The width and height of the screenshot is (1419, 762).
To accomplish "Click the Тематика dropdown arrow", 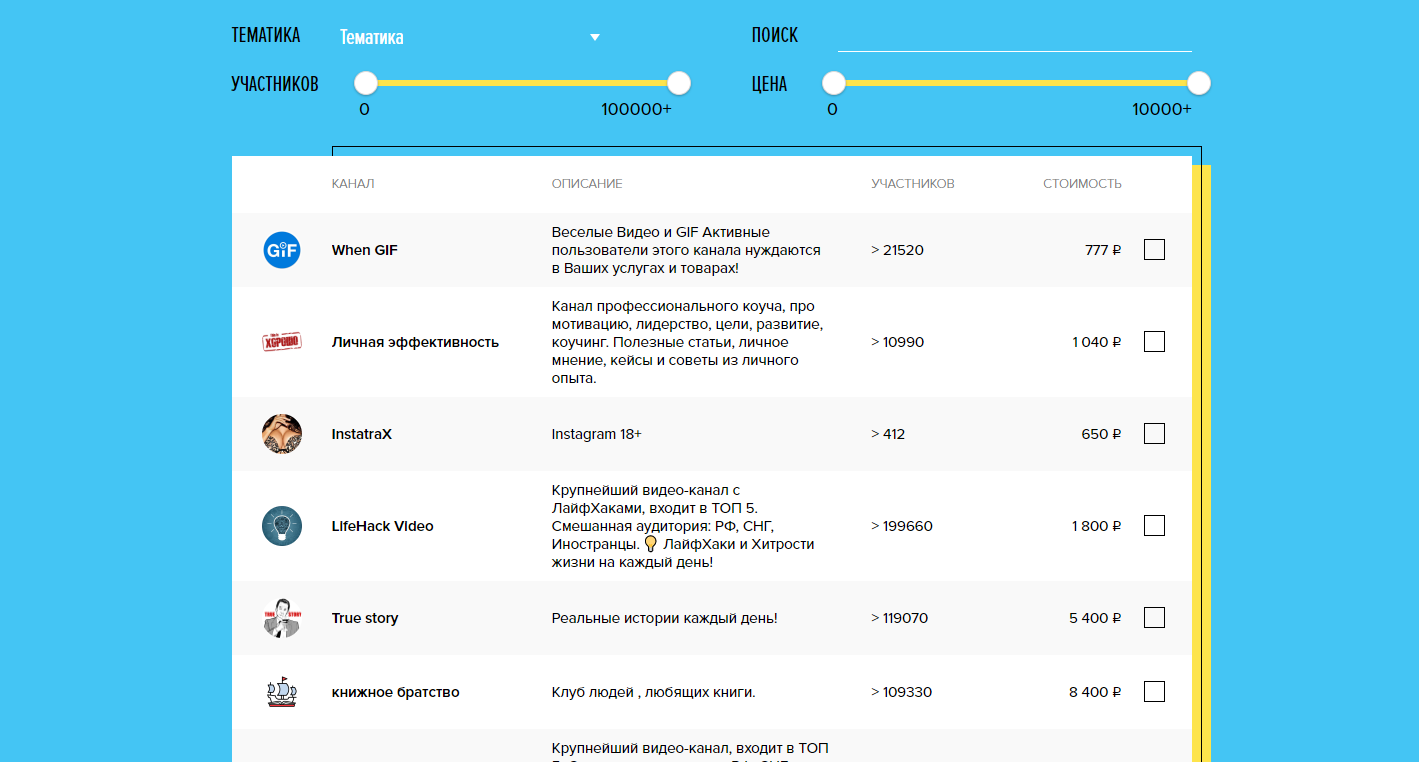I will pos(595,37).
